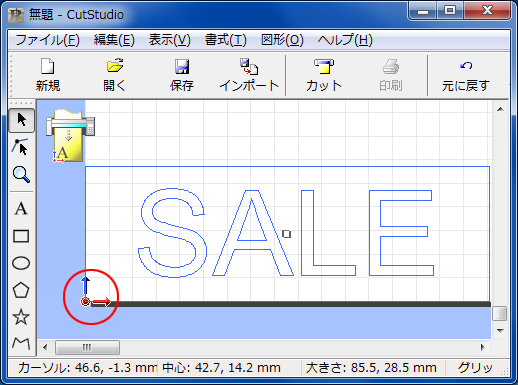
Task: Choose the polyline drawing tool
Action: click(x=21, y=343)
